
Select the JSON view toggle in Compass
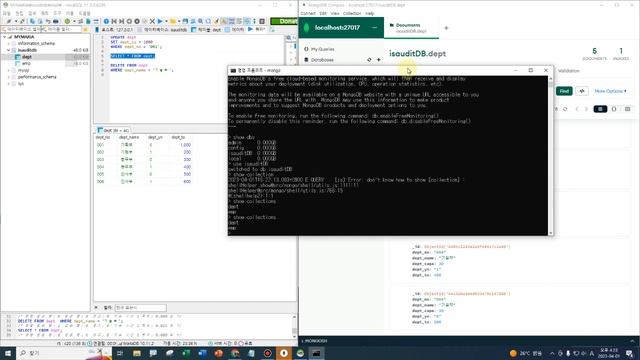[x=614, y=109]
